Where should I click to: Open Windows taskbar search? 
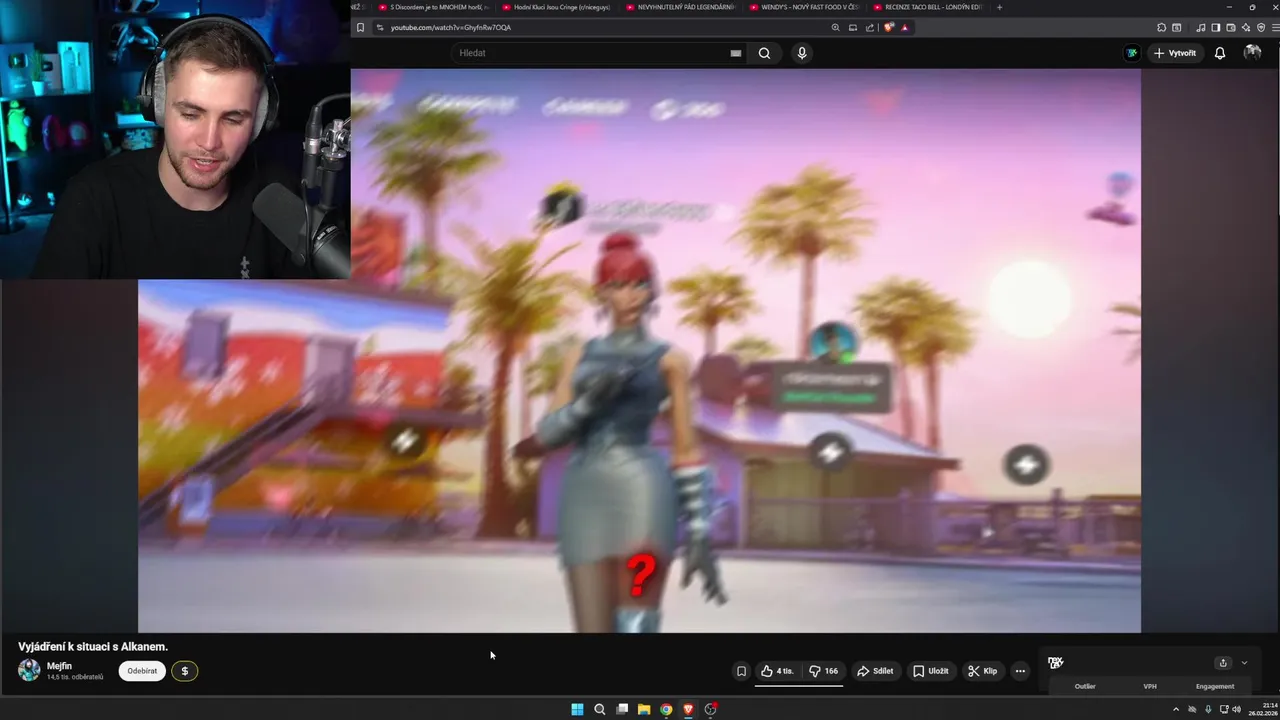pyautogui.click(x=600, y=709)
